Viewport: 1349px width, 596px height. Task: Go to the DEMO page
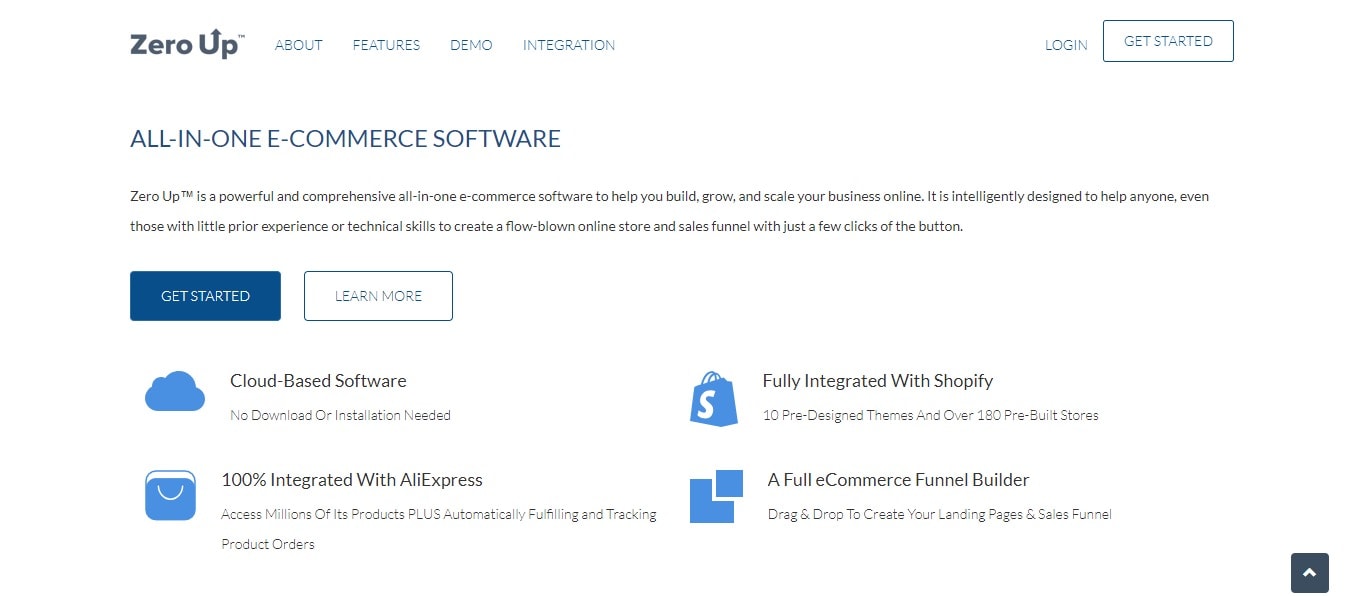pyautogui.click(x=471, y=45)
